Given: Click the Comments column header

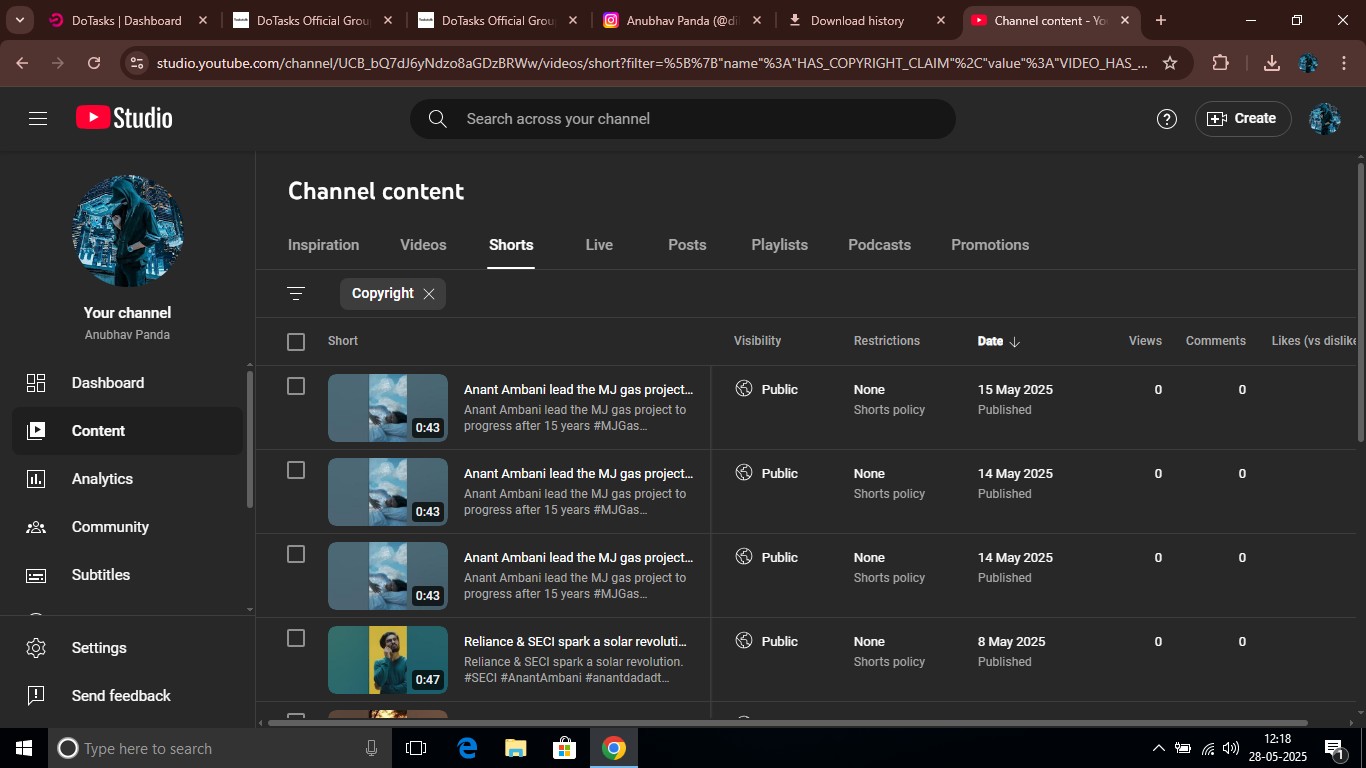Looking at the screenshot, I should pos(1215,341).
